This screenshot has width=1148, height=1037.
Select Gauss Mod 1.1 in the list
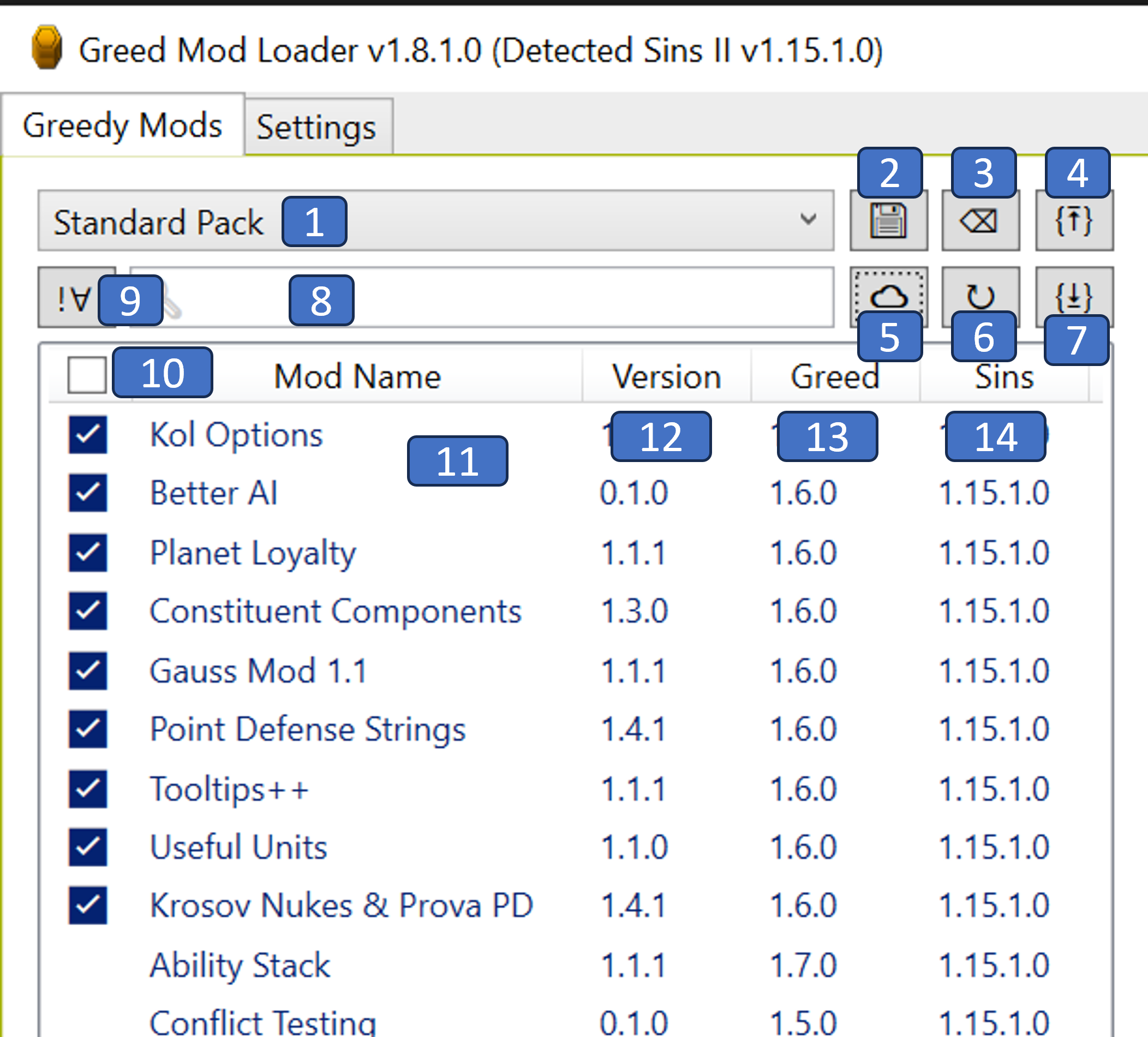point(259,671)
